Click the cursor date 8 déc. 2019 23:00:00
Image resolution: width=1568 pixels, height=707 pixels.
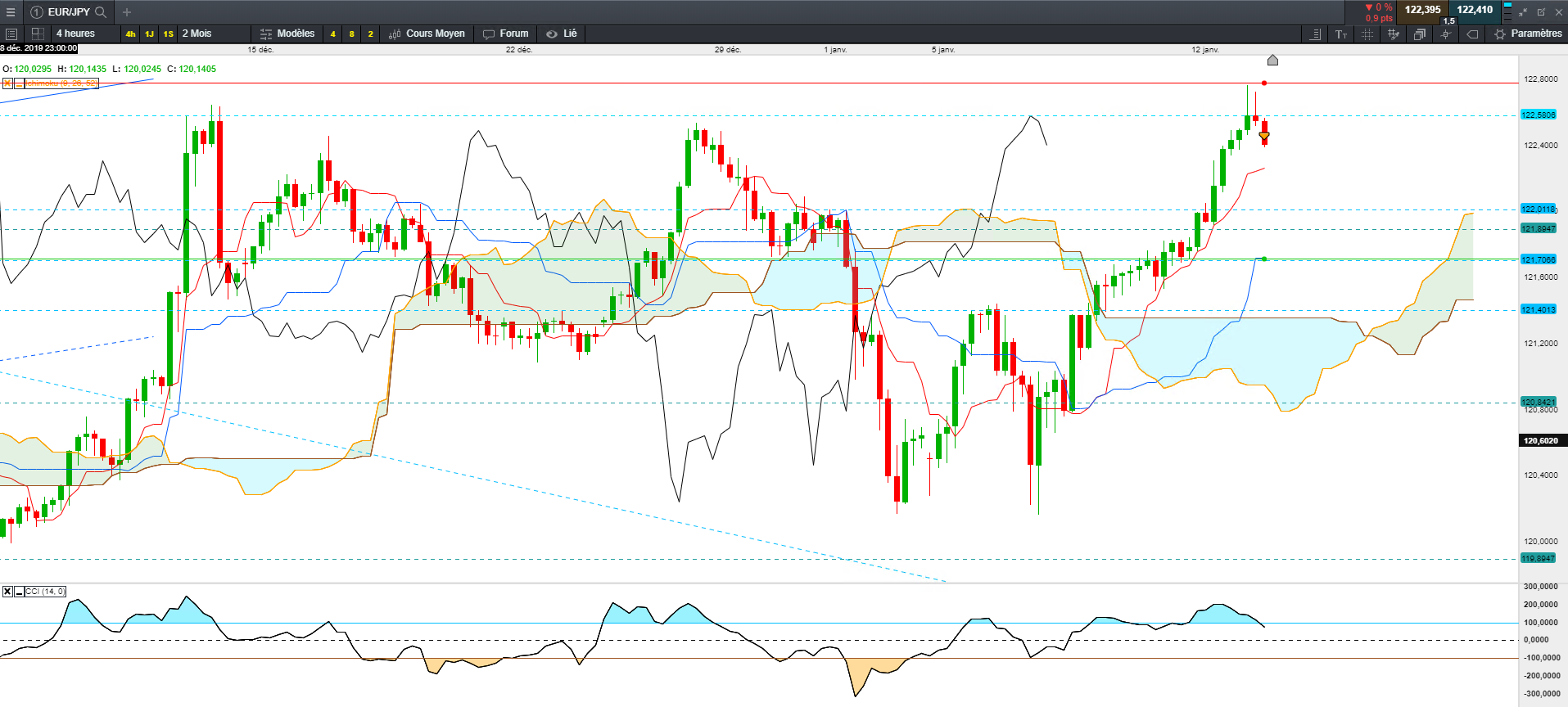38,48
